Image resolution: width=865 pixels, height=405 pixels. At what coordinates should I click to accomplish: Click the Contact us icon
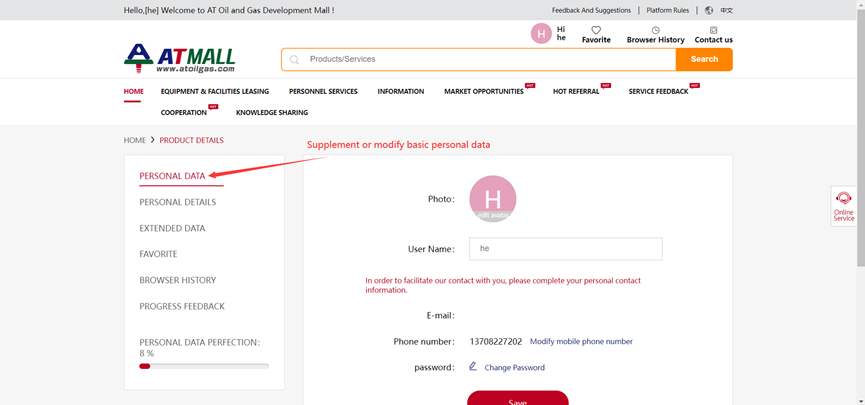[713, 30]
